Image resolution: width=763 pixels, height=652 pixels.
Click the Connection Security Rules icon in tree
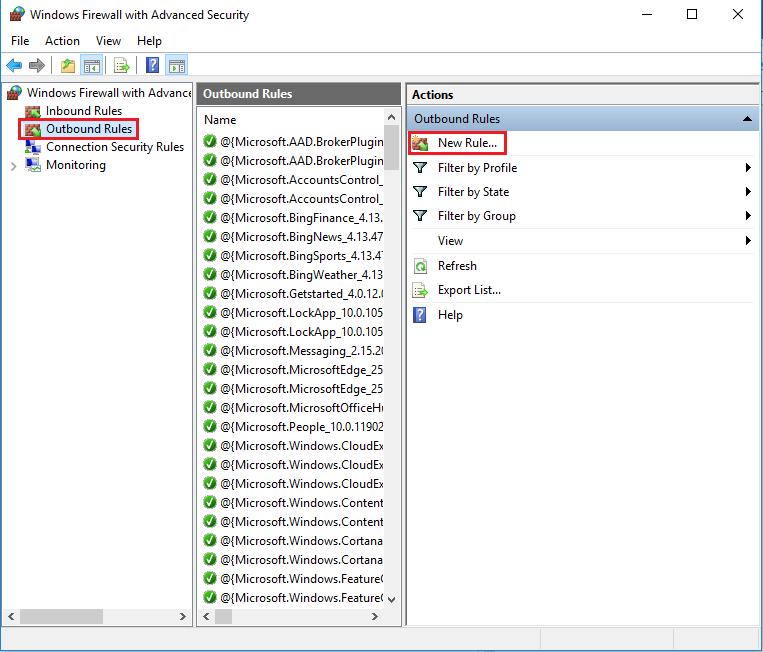pyautogui.click(x=33, y=147)
